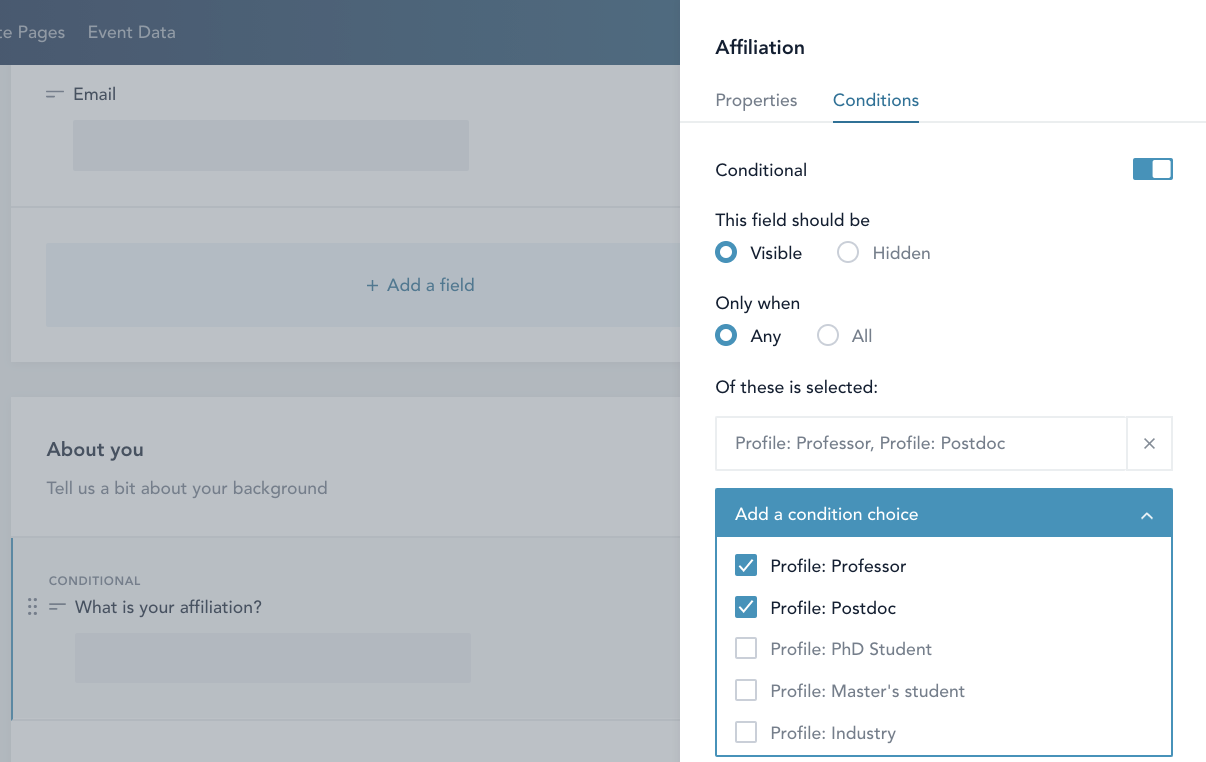
Task: Click the Add a field button
Action: coord(420,285)
